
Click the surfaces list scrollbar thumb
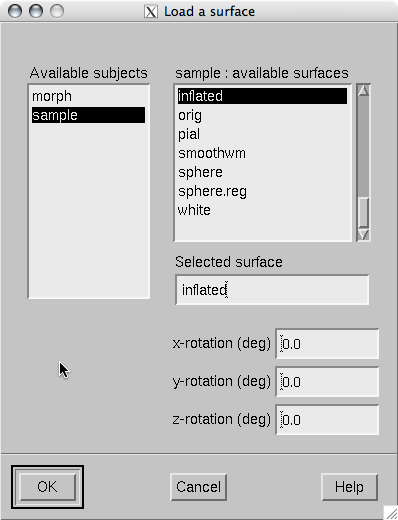point(363,212)
